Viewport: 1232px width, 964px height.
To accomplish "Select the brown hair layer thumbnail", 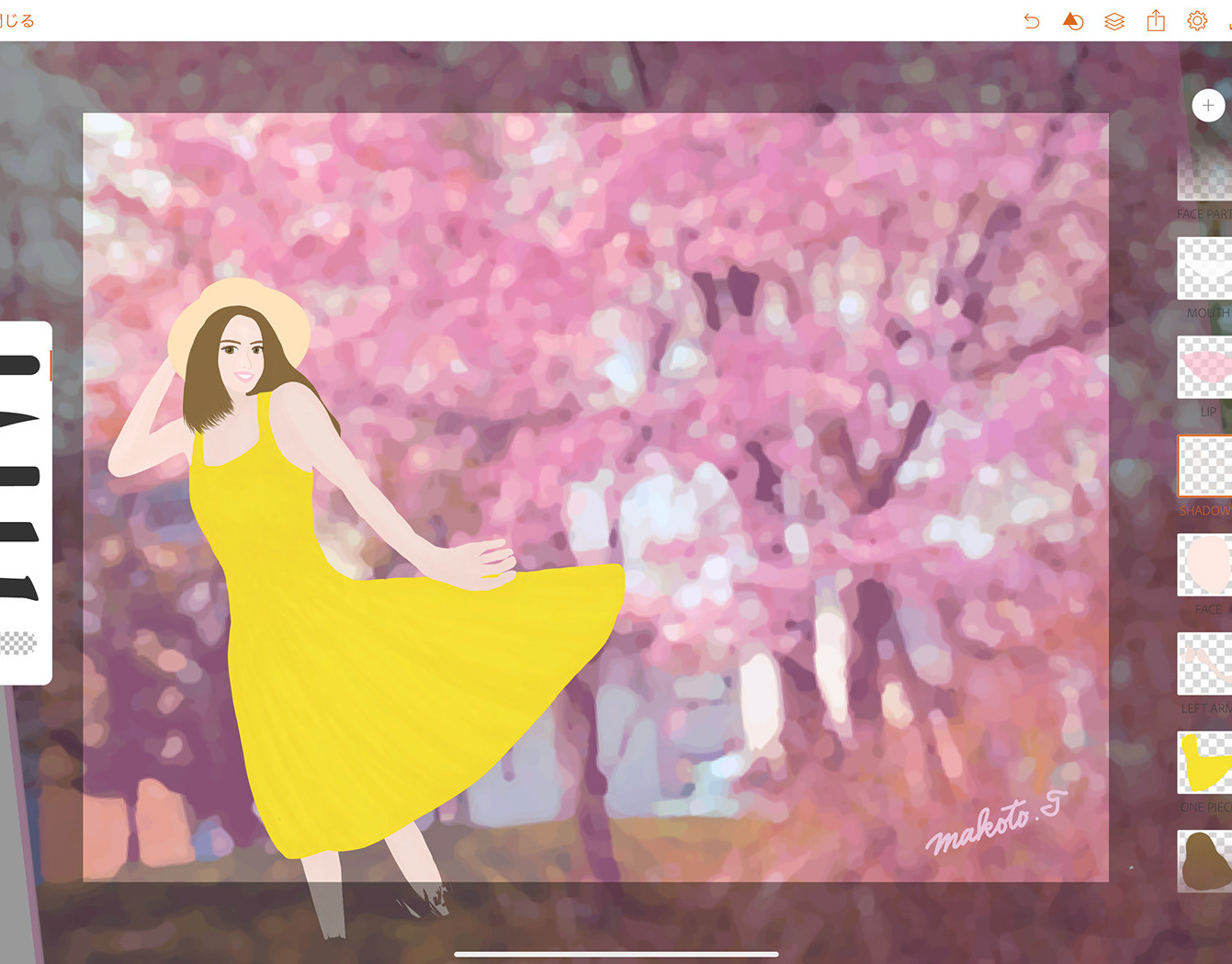I will point(1205,861).
